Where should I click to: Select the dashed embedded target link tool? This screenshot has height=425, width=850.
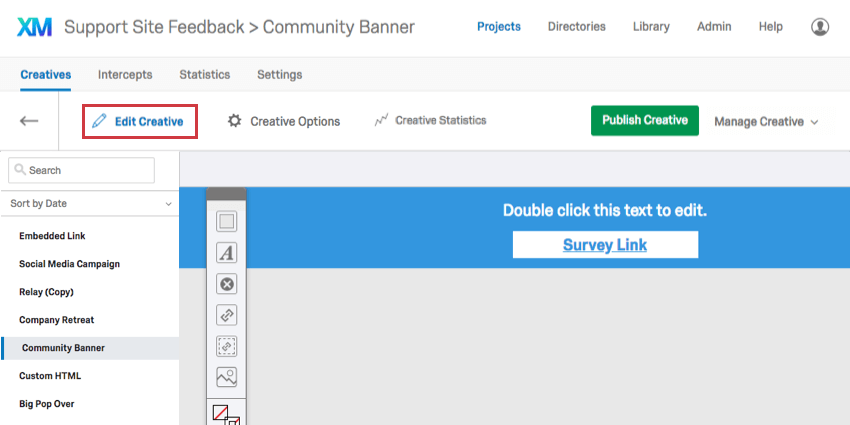[227, 346]
